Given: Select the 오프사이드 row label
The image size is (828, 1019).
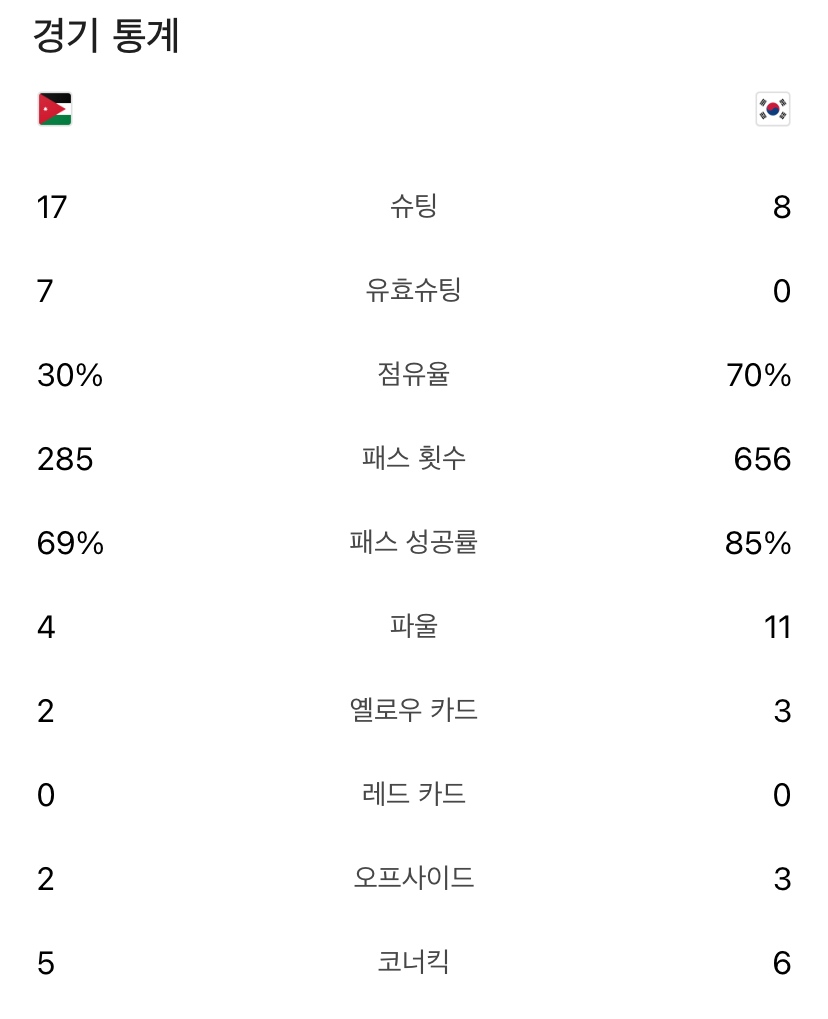Looking at the screenshot, I should [414, 878].
